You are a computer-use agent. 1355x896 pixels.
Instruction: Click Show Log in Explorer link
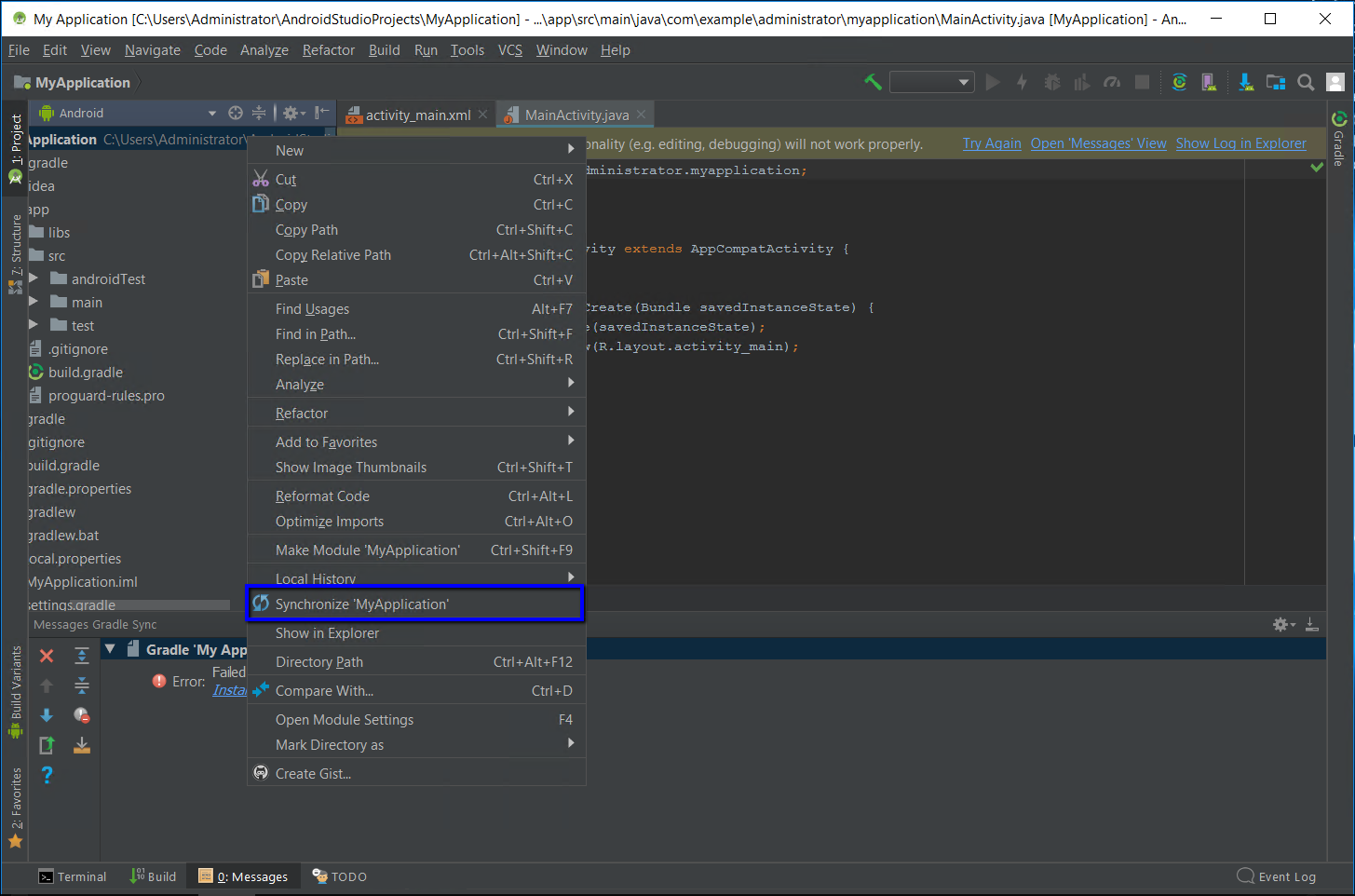coord(1240,143)
